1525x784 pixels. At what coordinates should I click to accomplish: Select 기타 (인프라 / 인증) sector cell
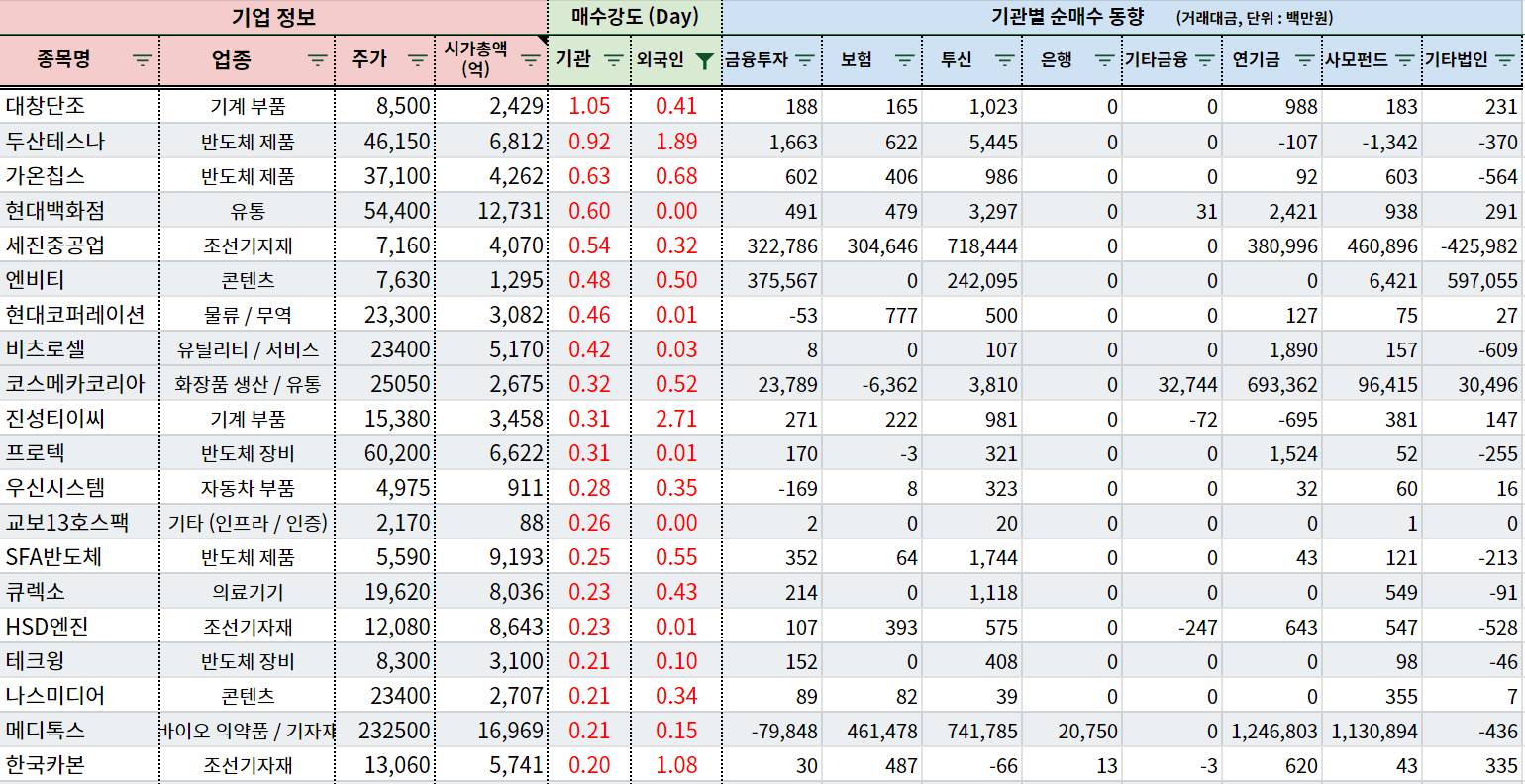(x=248, y=522)
